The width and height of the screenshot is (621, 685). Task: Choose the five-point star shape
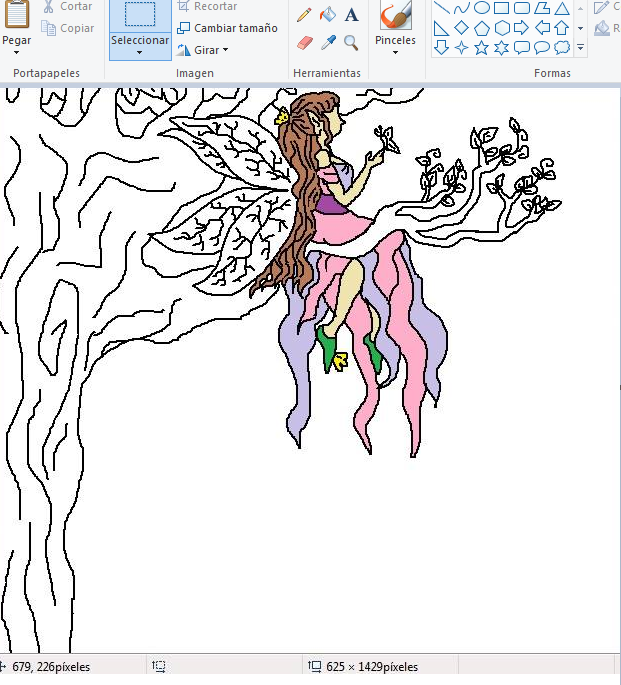482,47
